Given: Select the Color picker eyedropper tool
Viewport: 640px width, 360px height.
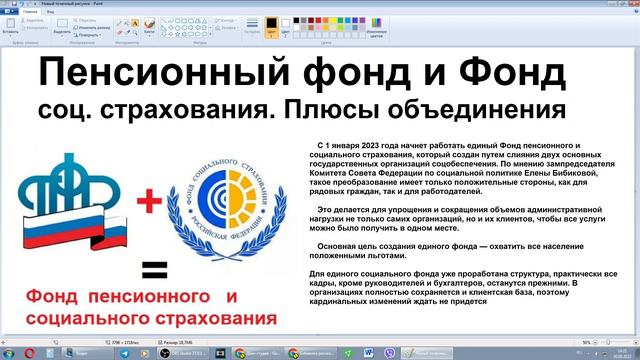Looking at the screenshot, I should 127,32.
